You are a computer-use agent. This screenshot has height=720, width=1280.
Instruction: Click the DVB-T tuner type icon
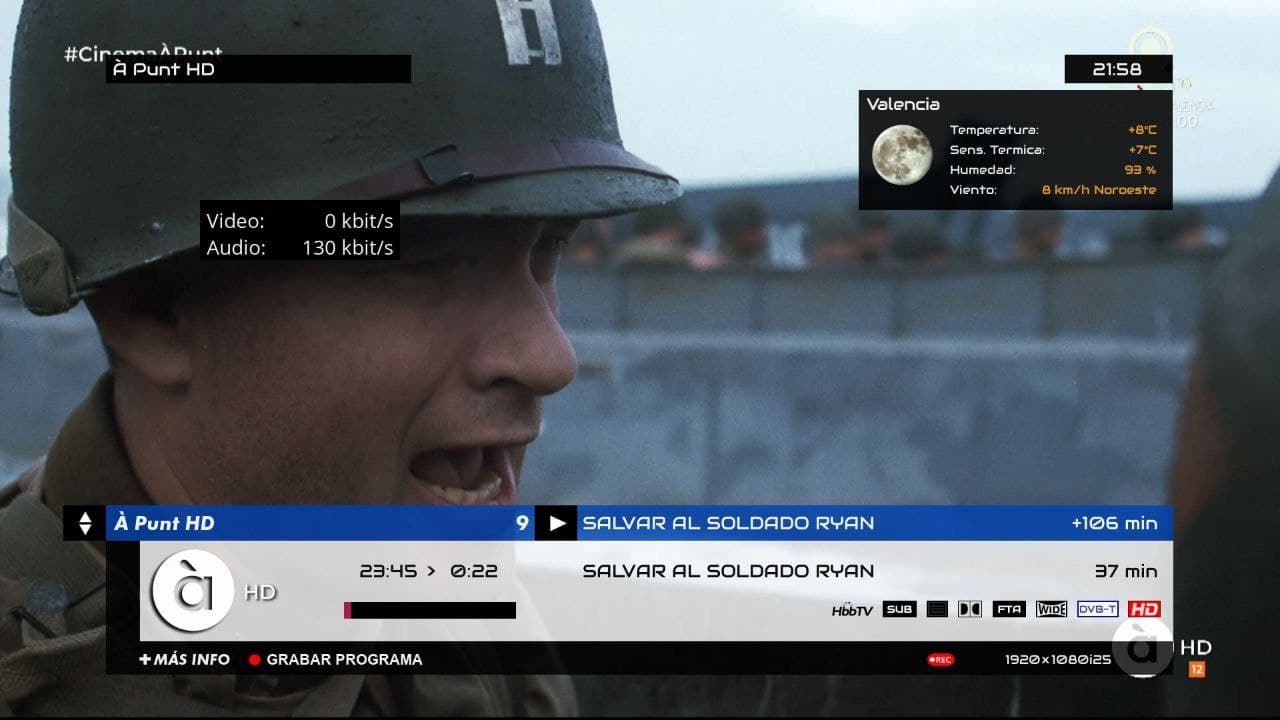coord(1097,609)
